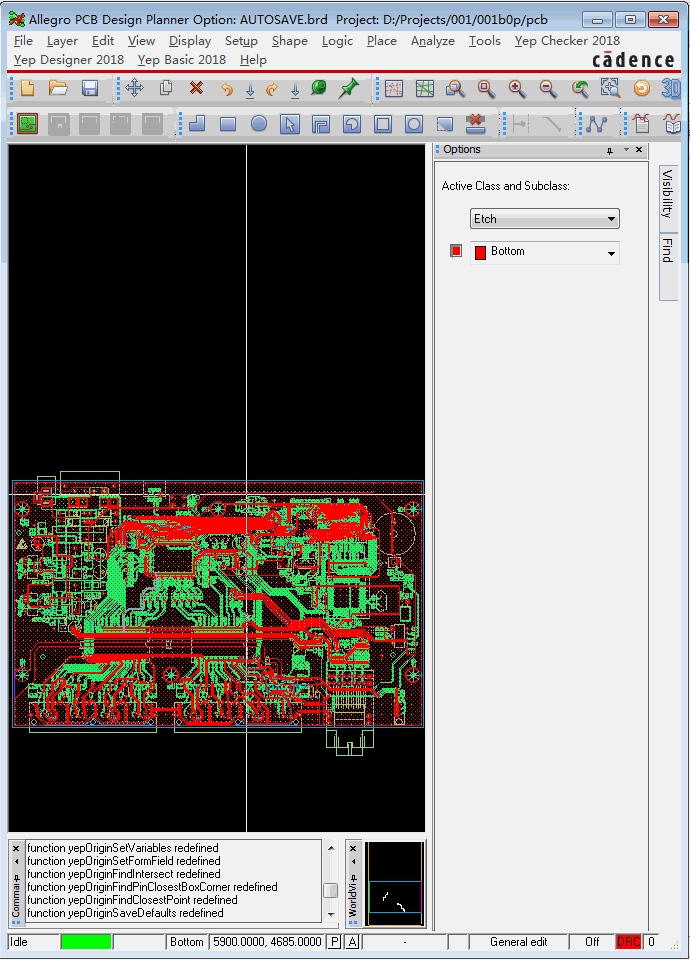Click the Open file folder icon
The image size is (690, 960).
[58, 88]
